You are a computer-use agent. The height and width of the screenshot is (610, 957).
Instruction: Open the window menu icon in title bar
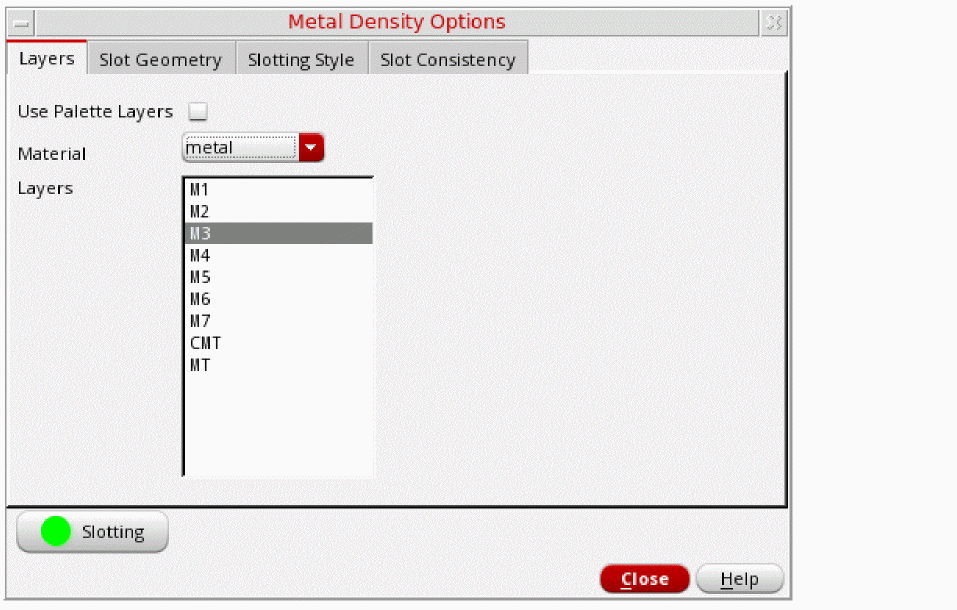[21, 23]
